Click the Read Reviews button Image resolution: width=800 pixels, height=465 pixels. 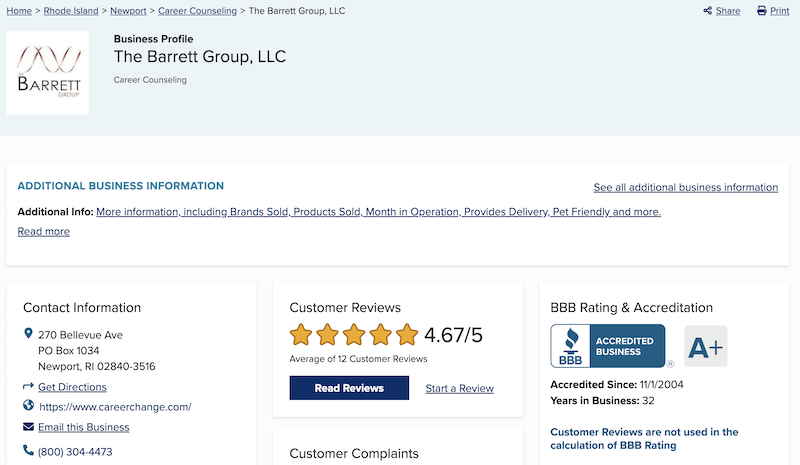pos(349,388)
